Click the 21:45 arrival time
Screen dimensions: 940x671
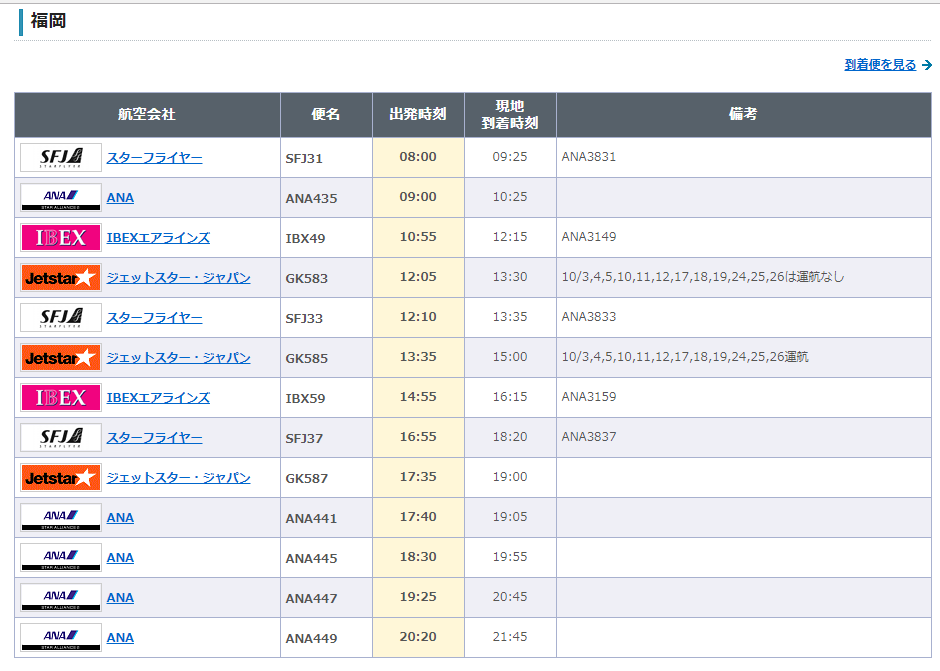coord(510,637)
